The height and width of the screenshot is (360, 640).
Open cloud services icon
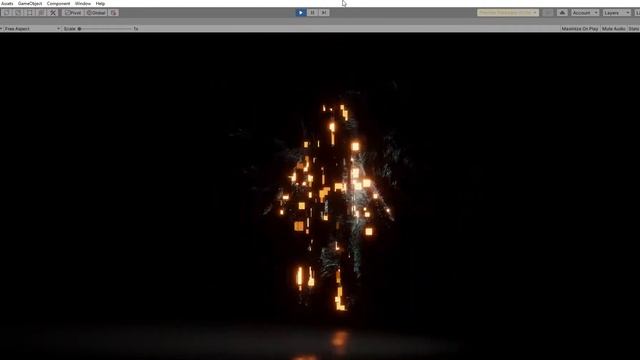tap(562, 13)
